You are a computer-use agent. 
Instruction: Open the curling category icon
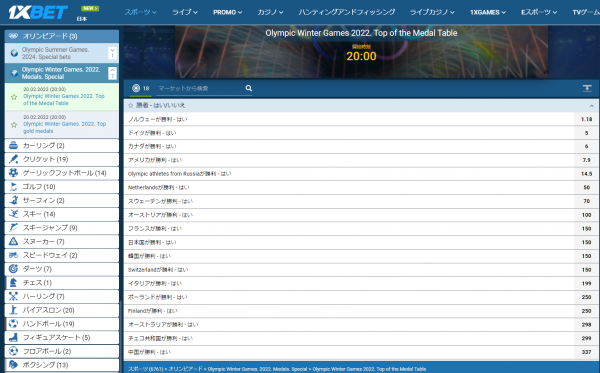[13, 145]
